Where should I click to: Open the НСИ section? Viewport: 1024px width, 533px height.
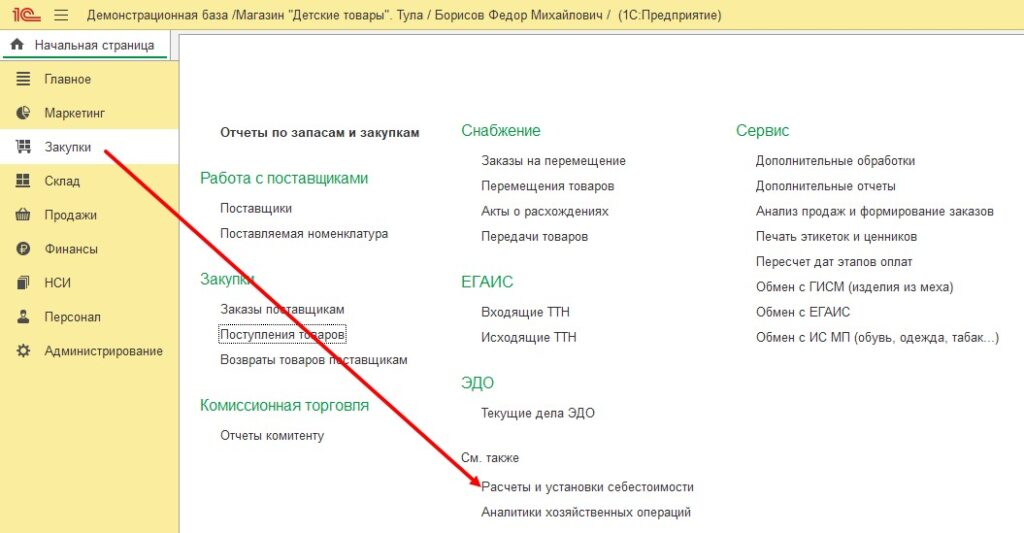57,283
